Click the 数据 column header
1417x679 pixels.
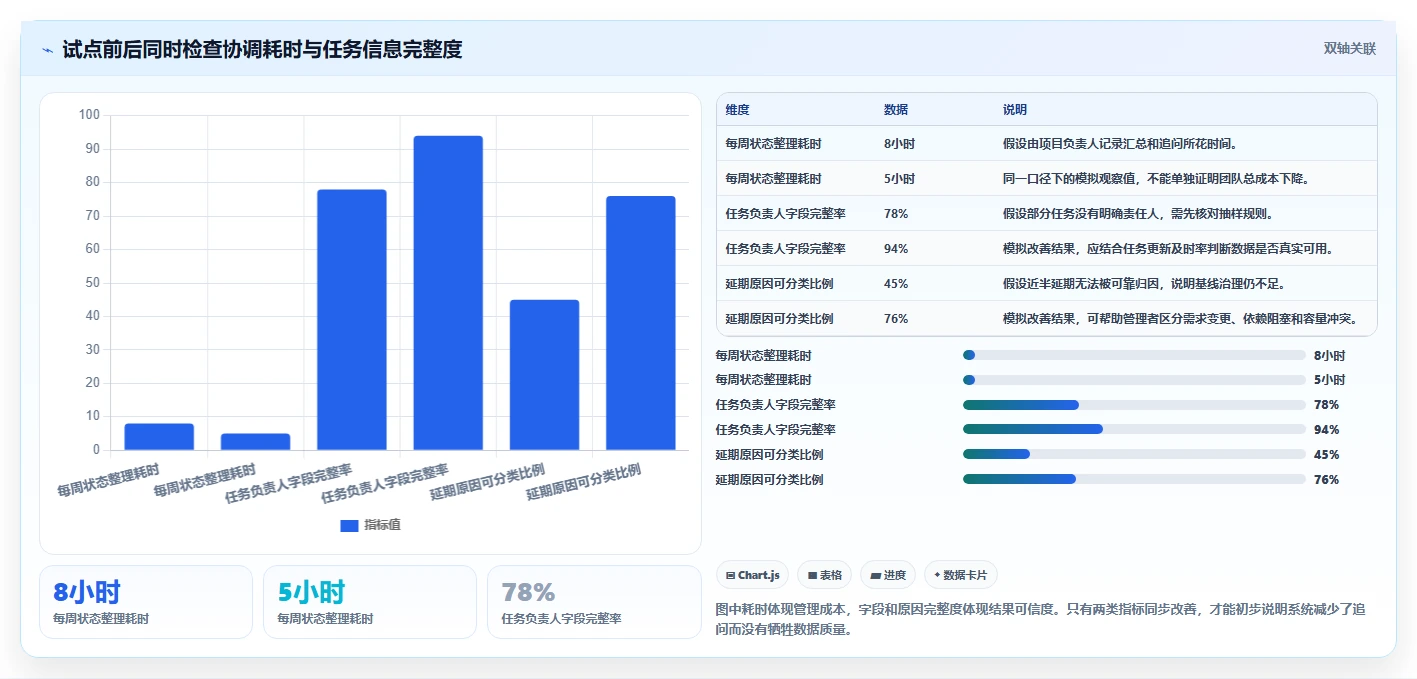point(896,110)
